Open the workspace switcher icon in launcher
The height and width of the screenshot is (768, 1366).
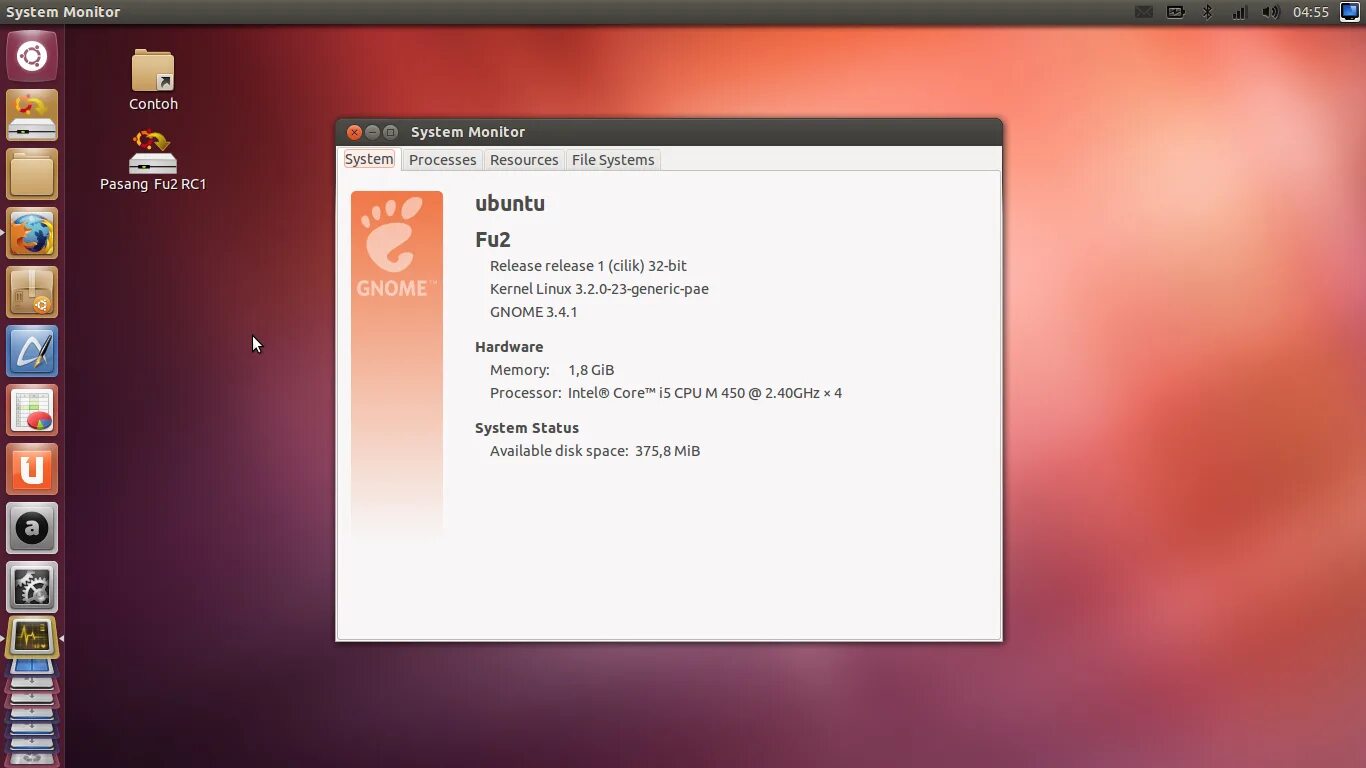tap(32, 667)
